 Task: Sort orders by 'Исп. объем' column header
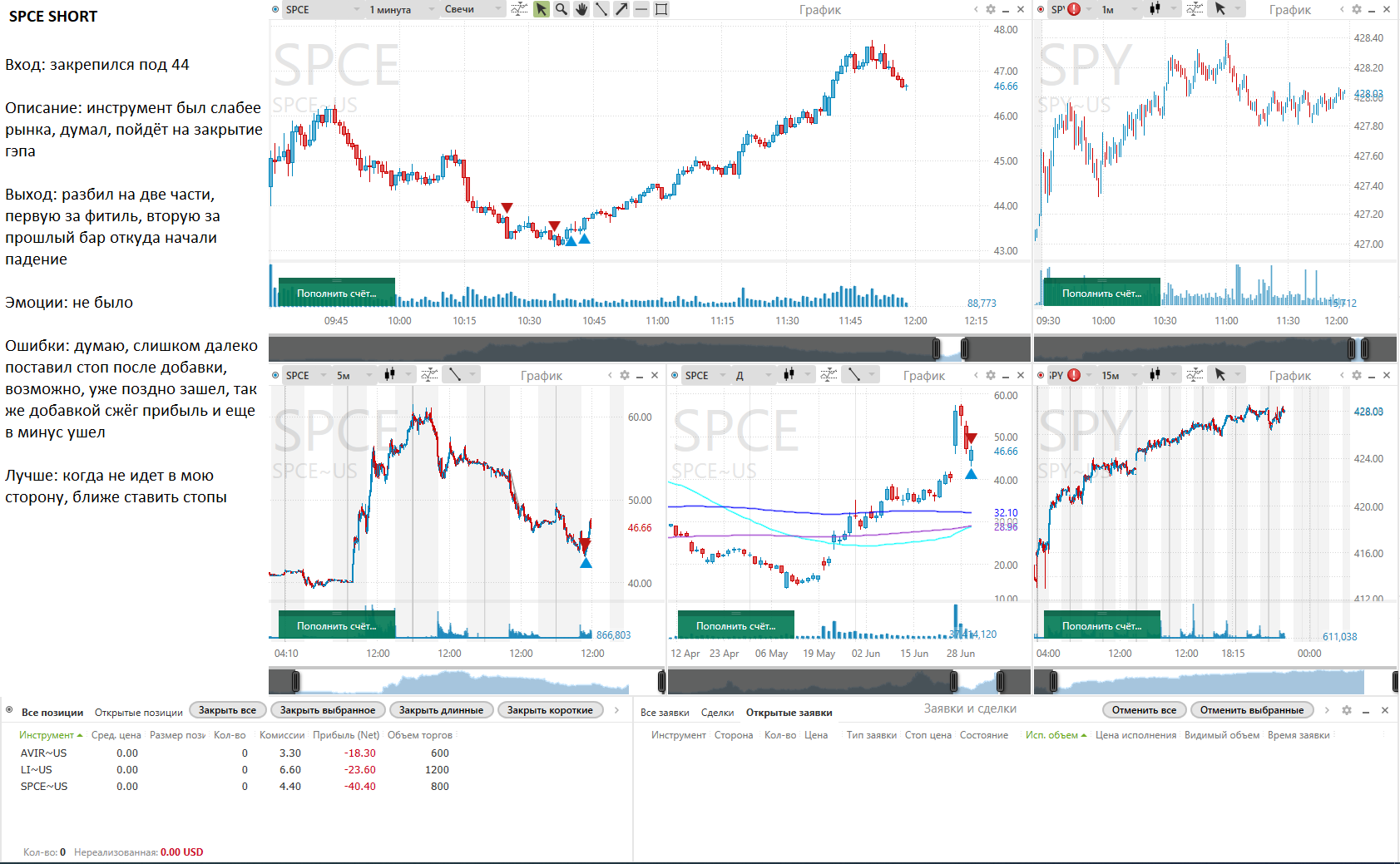(1056, 735)
